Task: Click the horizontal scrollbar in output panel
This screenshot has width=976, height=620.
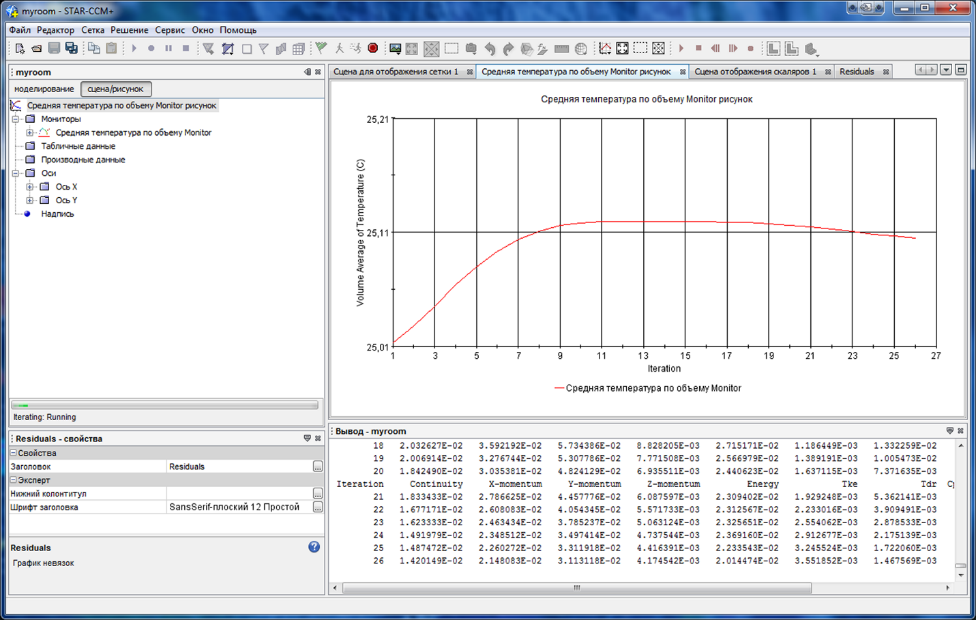Action: click(577, 588)
